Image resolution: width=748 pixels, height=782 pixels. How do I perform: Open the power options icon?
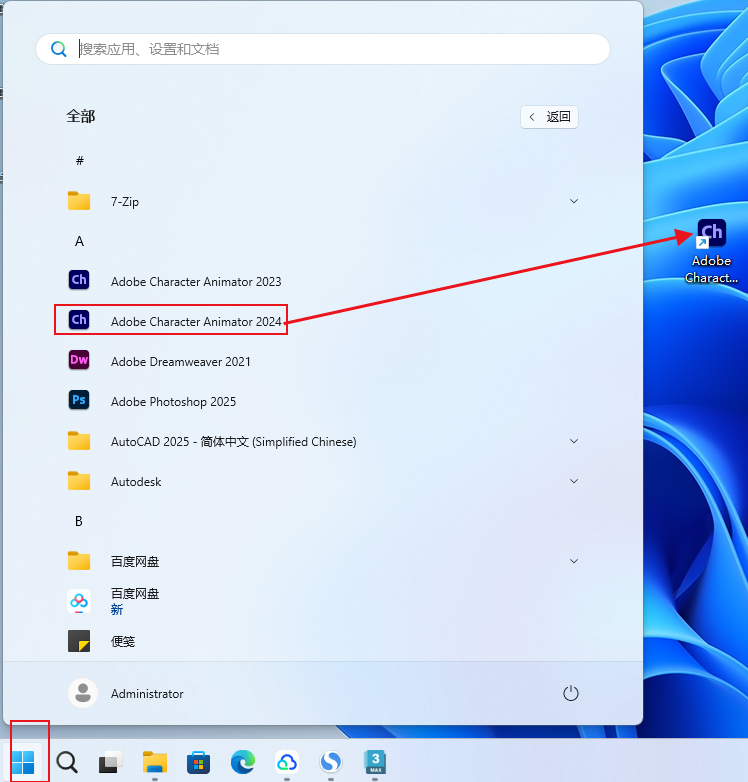point(570,693)
